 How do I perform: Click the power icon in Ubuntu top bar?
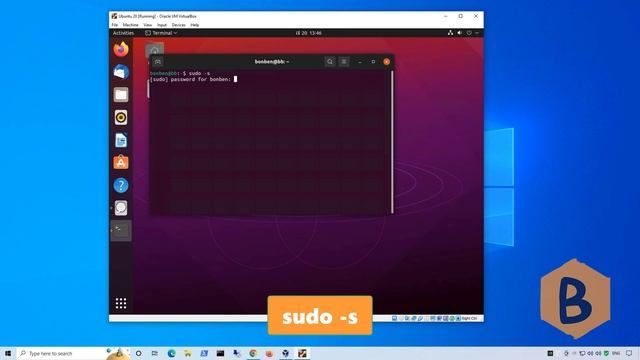pos(469,33)
